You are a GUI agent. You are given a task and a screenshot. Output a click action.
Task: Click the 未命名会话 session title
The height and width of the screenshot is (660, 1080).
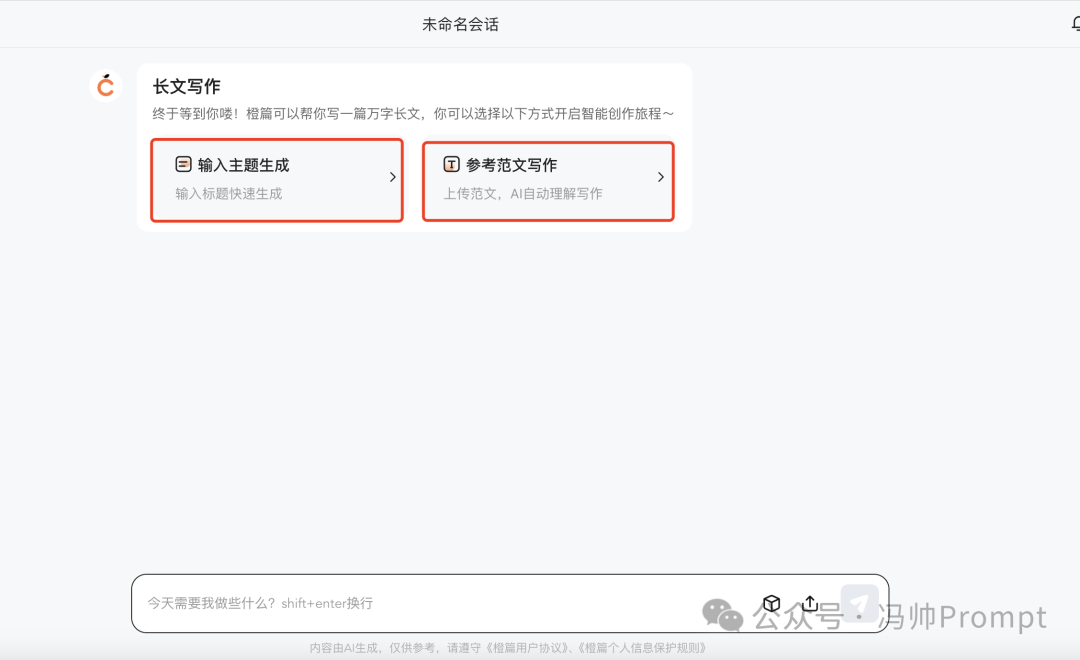(x=461, y=23)
